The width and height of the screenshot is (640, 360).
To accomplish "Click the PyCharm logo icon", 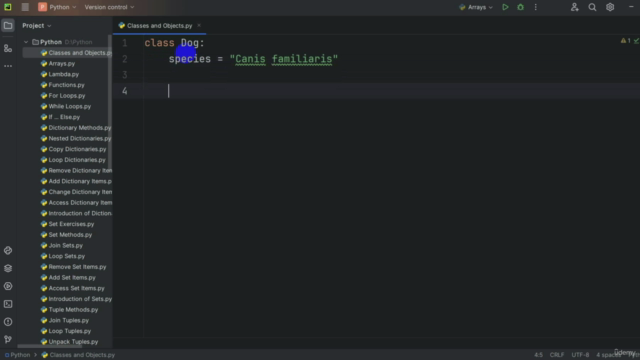I will point(8,7).
